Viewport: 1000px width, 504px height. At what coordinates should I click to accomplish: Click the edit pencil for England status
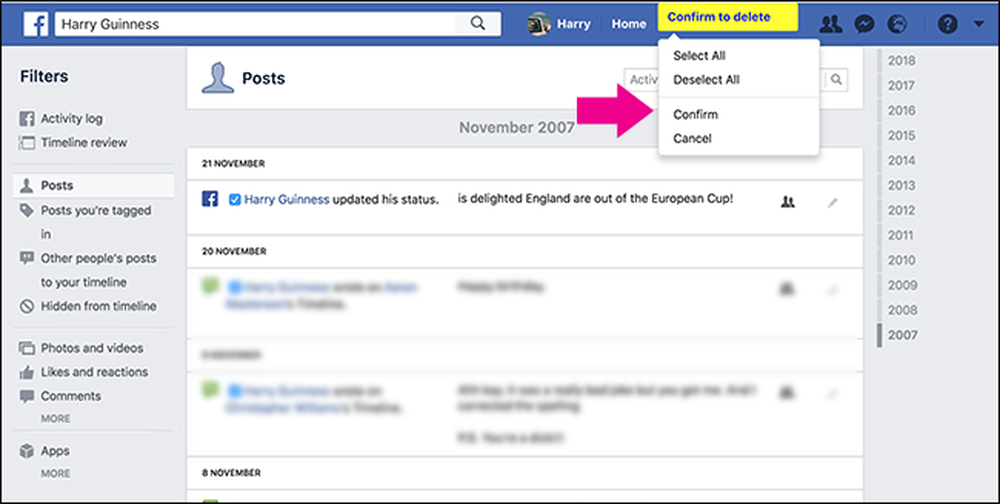coord(832,203)
